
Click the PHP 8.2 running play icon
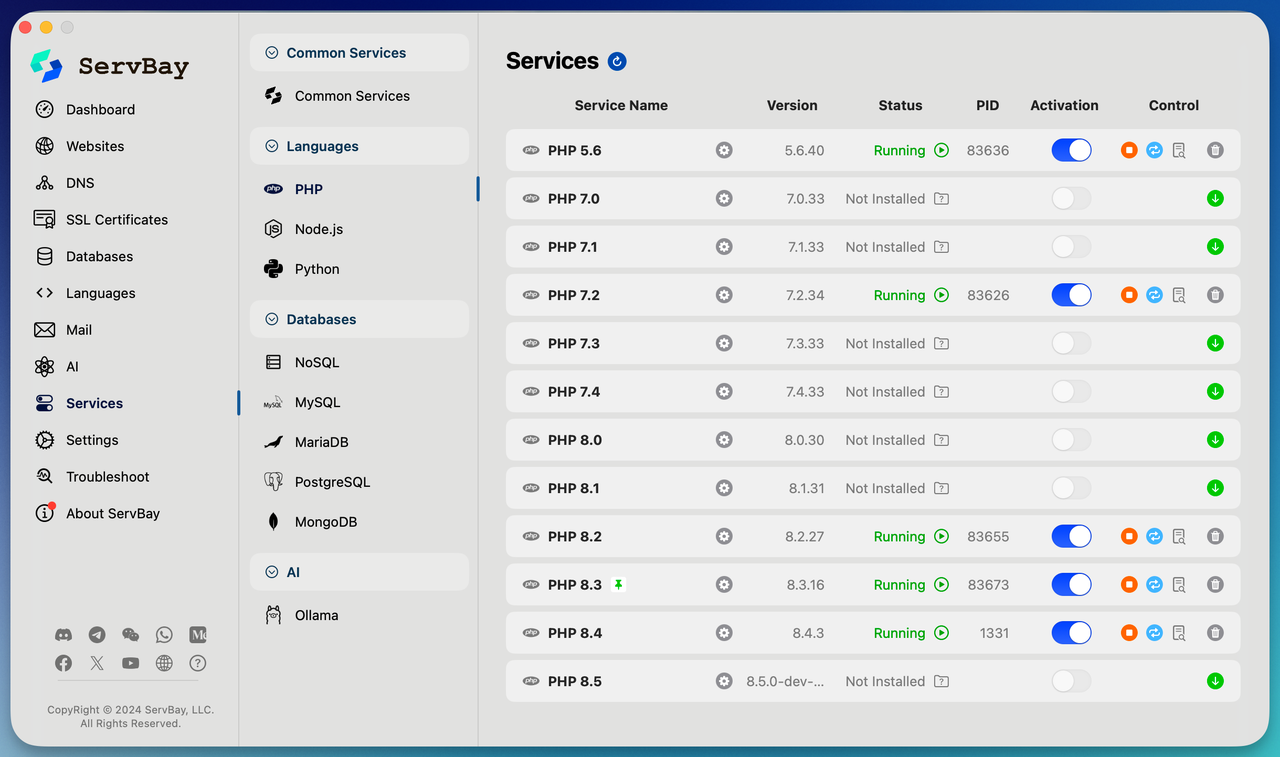pos(941,537)
